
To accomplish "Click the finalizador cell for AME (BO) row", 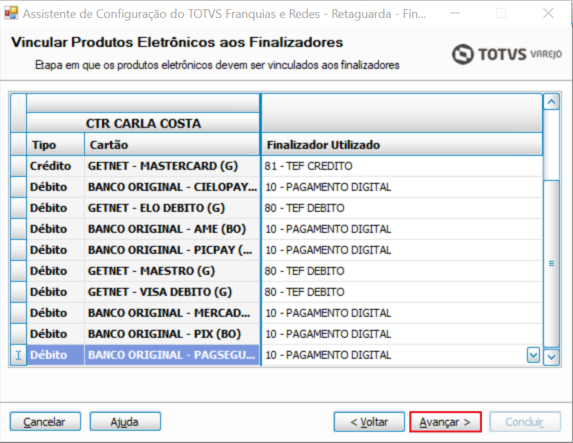I will 402,229.
